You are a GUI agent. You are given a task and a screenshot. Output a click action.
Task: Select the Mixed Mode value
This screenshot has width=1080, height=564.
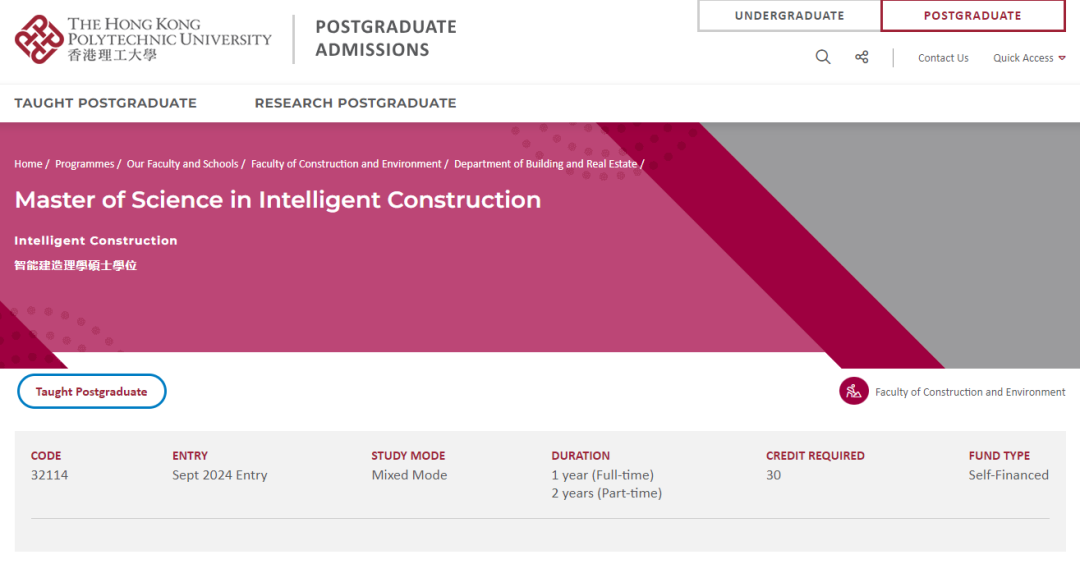point(409,475)
